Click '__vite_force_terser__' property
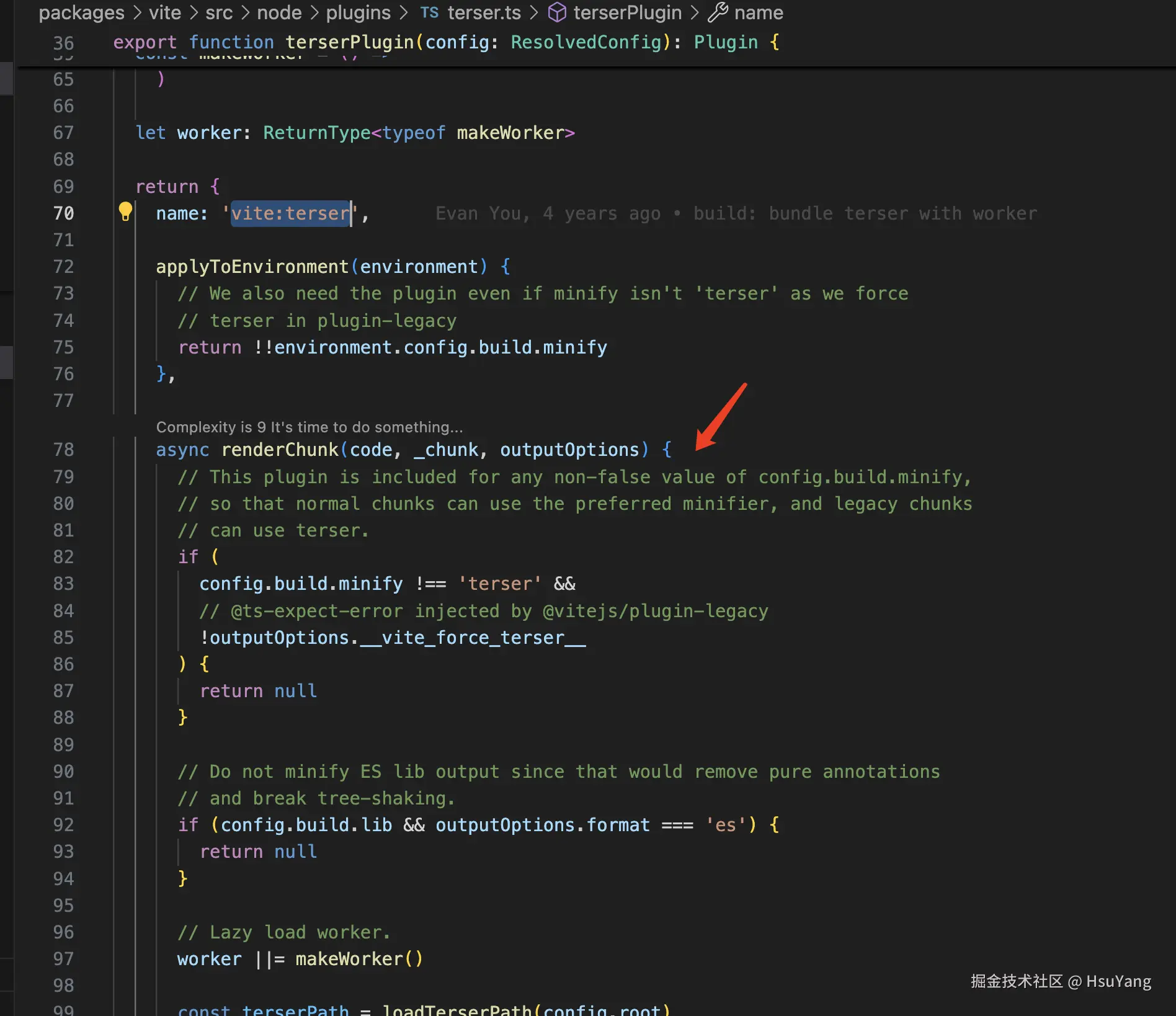 coord(473,638)
